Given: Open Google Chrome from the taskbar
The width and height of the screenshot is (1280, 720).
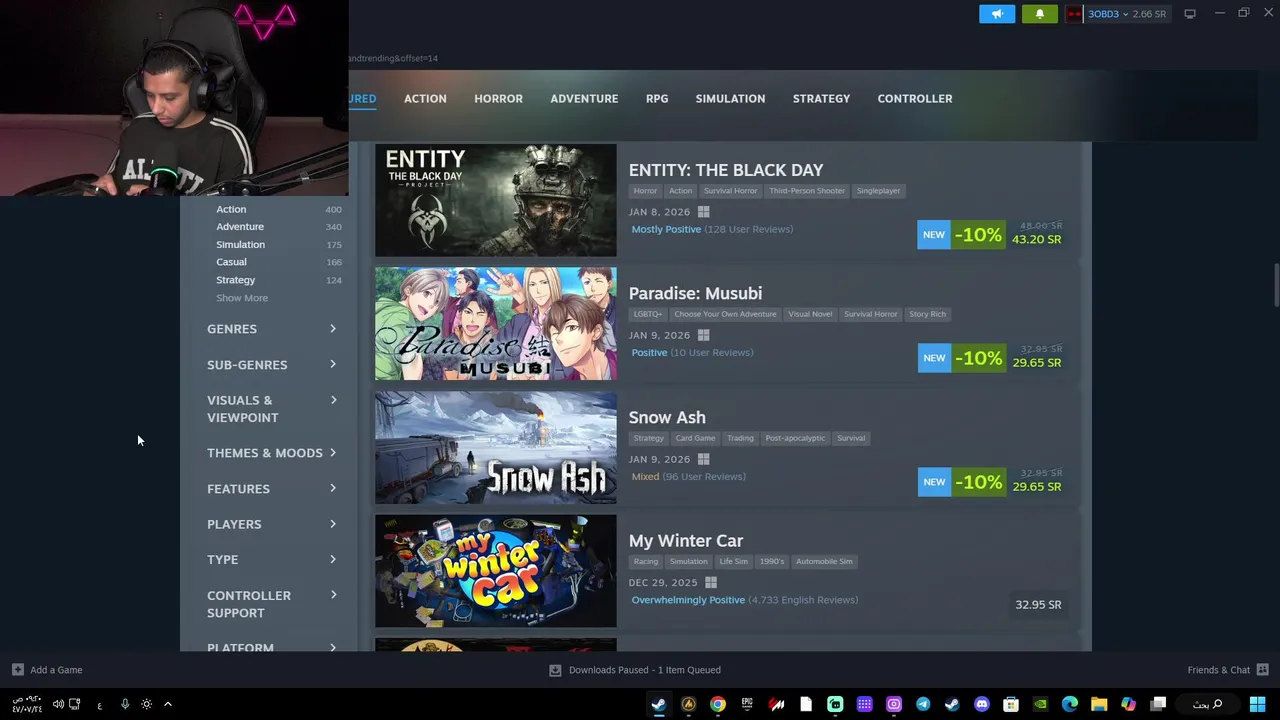Looking at the screenshot, I should pos(718,704).
